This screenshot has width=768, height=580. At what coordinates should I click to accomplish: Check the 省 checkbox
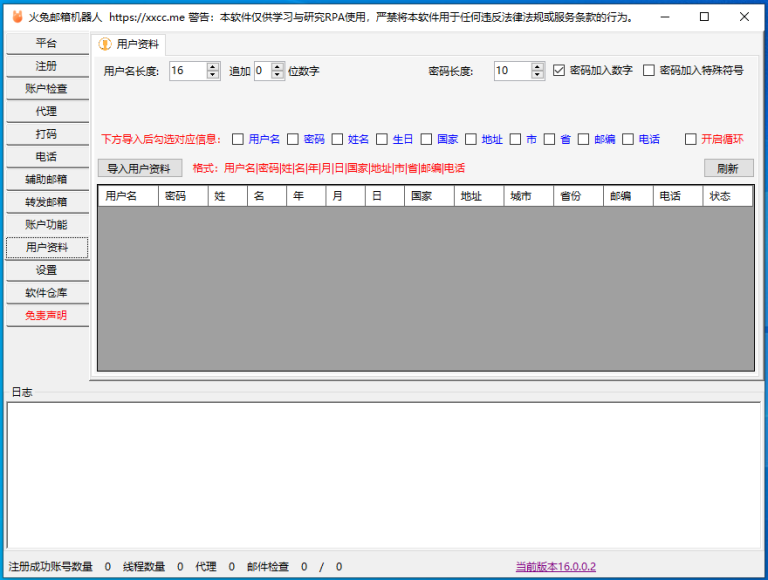pos(550,139)
